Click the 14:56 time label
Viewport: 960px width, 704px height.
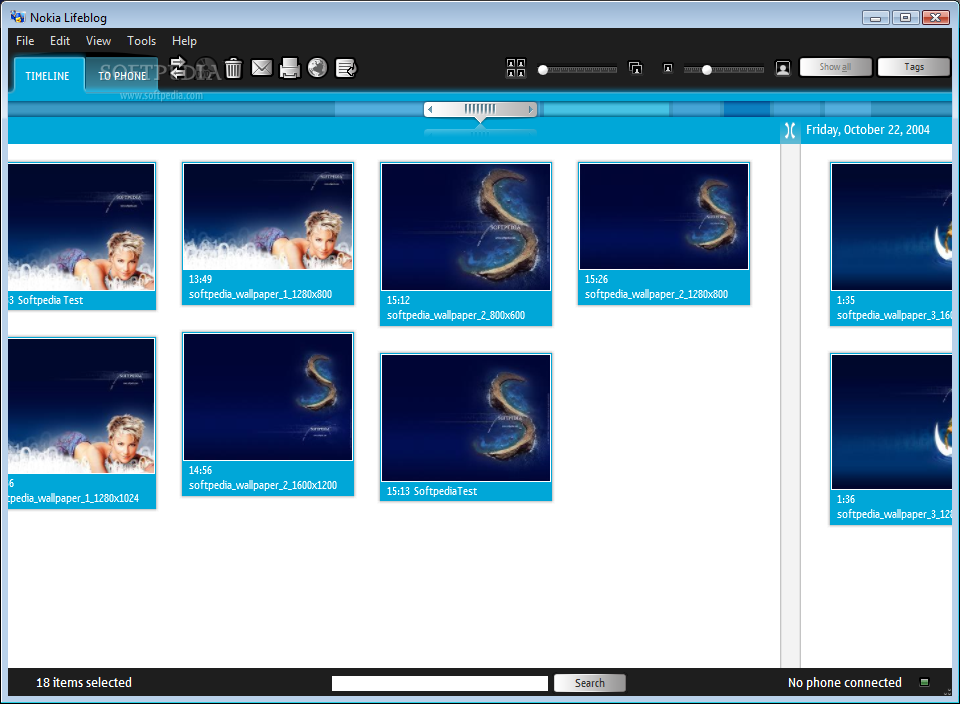[x=200, y=470]
